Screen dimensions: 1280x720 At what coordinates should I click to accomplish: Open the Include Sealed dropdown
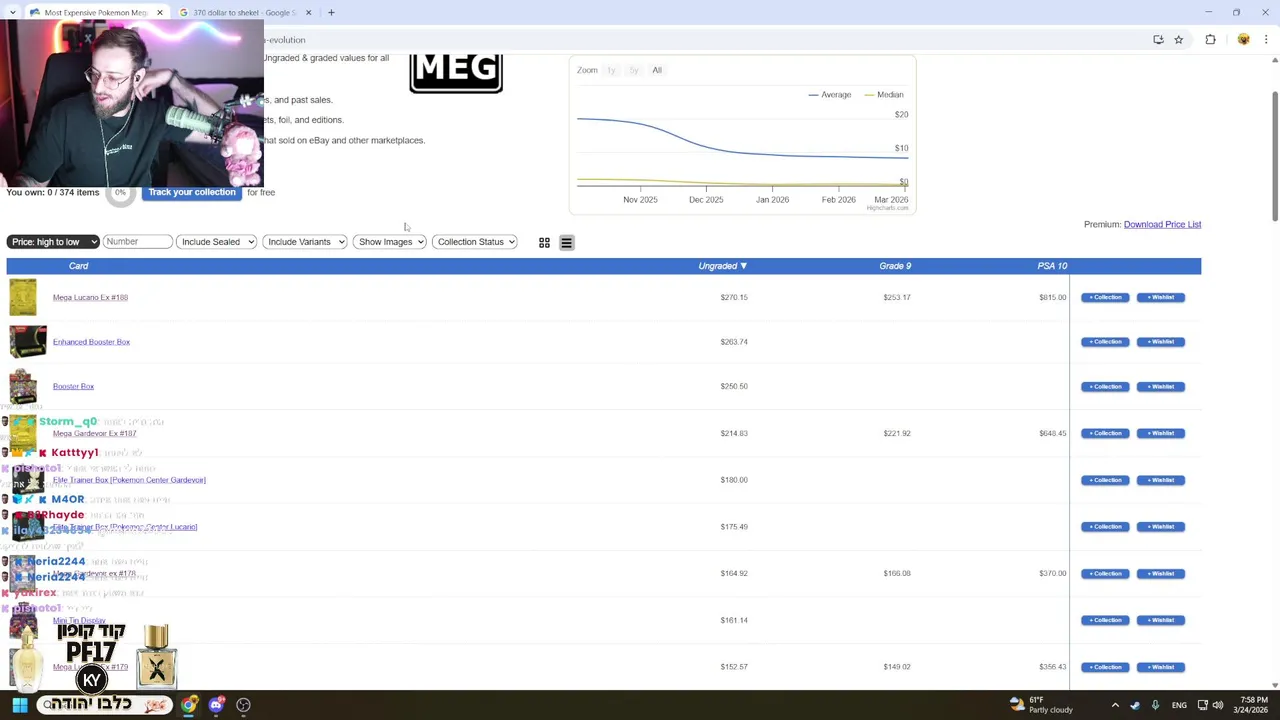(216, 242)
